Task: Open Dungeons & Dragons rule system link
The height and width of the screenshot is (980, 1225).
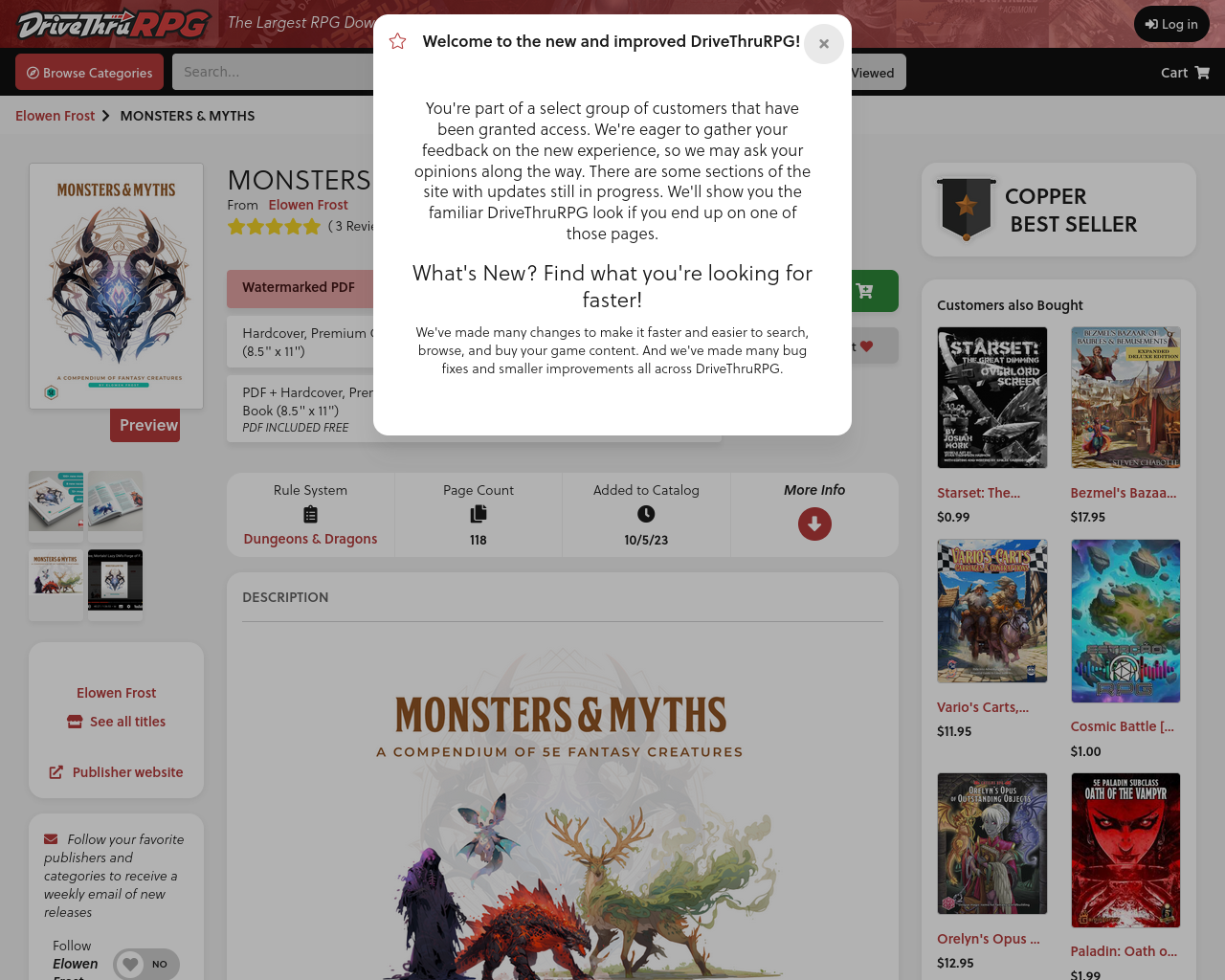Action: 310,539
